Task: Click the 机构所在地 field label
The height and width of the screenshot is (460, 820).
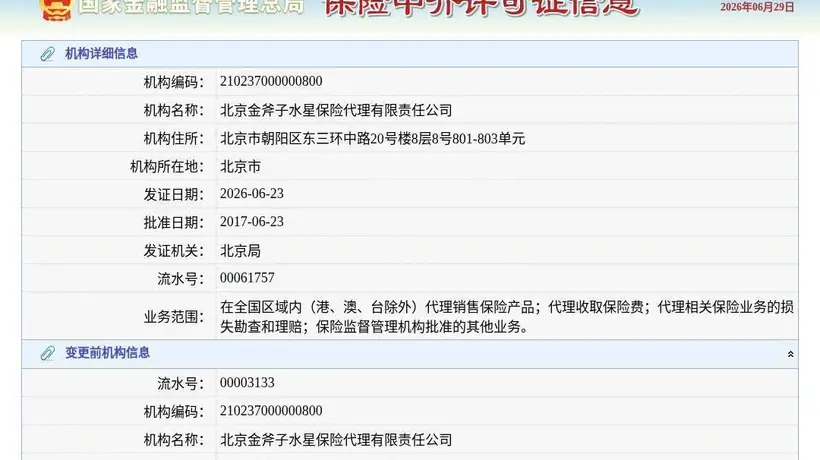Action: tap(167, 167)
